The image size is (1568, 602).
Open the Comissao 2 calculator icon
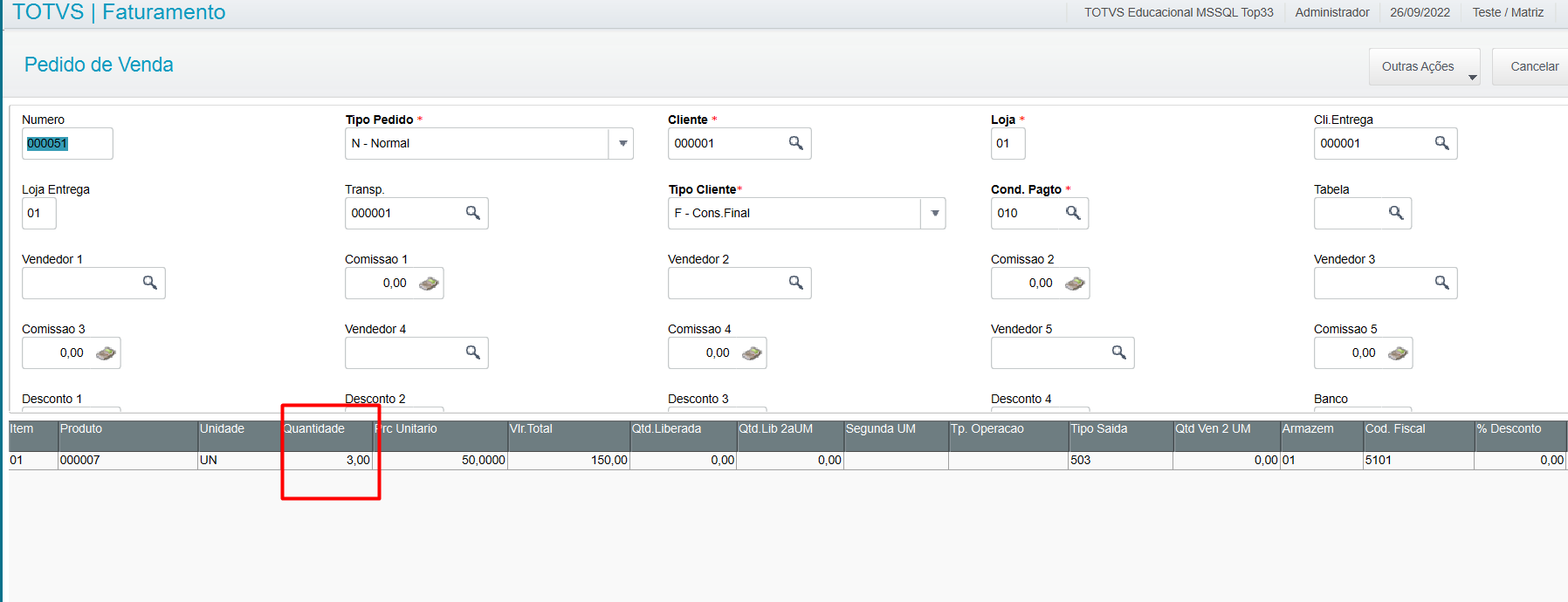(1075, 283)
